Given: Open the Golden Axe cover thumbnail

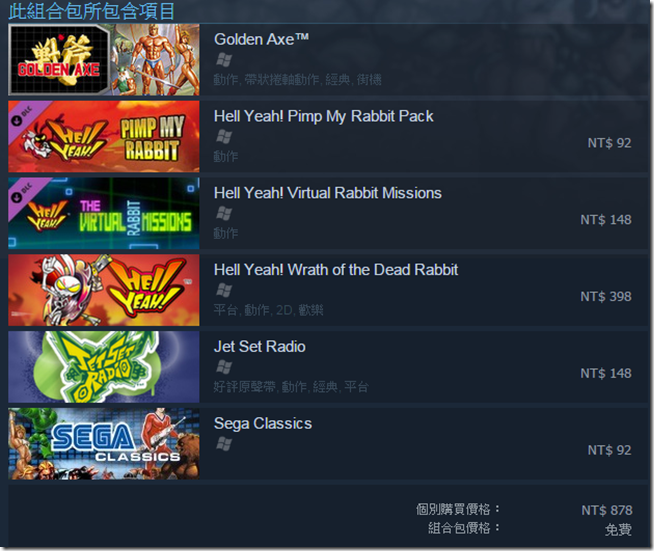Looking at the screenshot, I should pos(104,60).
